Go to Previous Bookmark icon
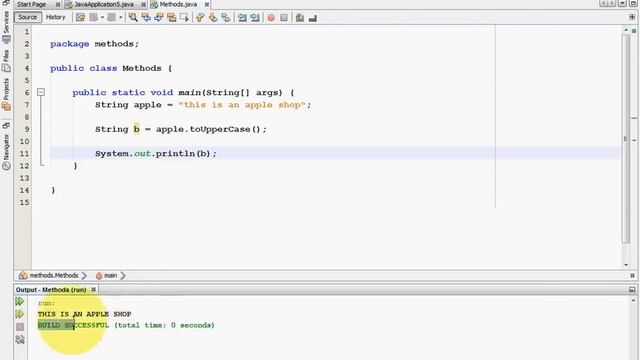Image resolution: width=640 pixels, height=360 pixels. [x=200, y=18]
